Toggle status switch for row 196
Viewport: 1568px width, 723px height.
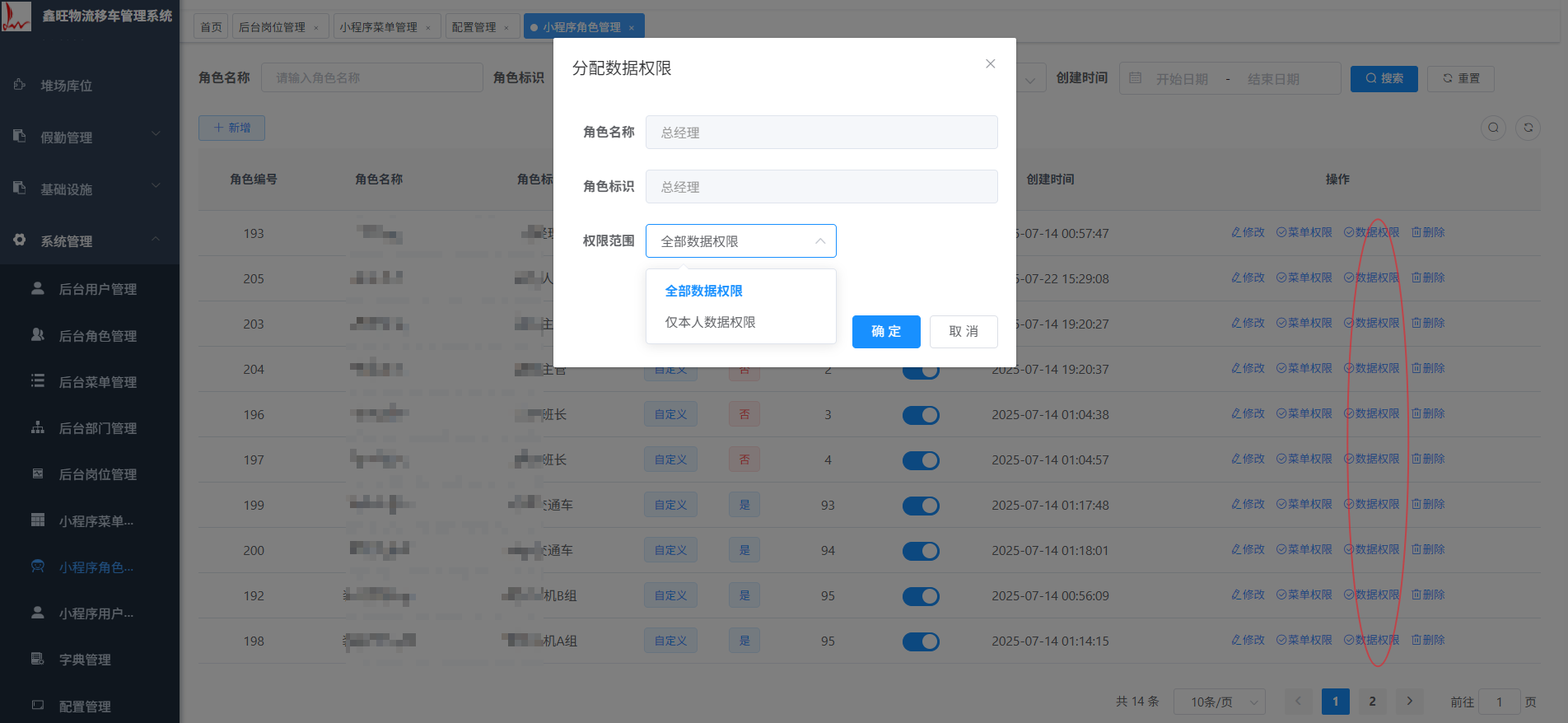coord(921,415)
